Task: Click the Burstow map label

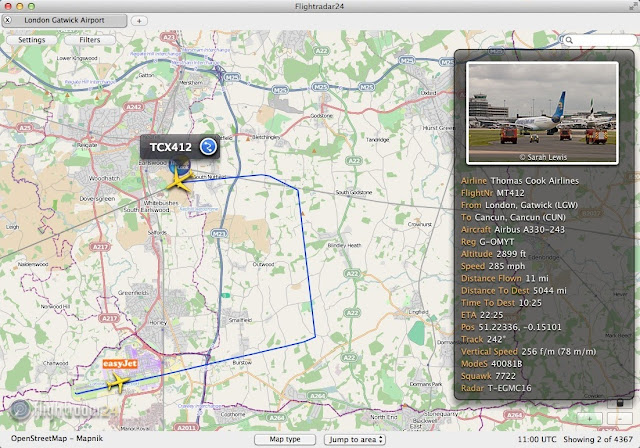Action: pos(242,362)
